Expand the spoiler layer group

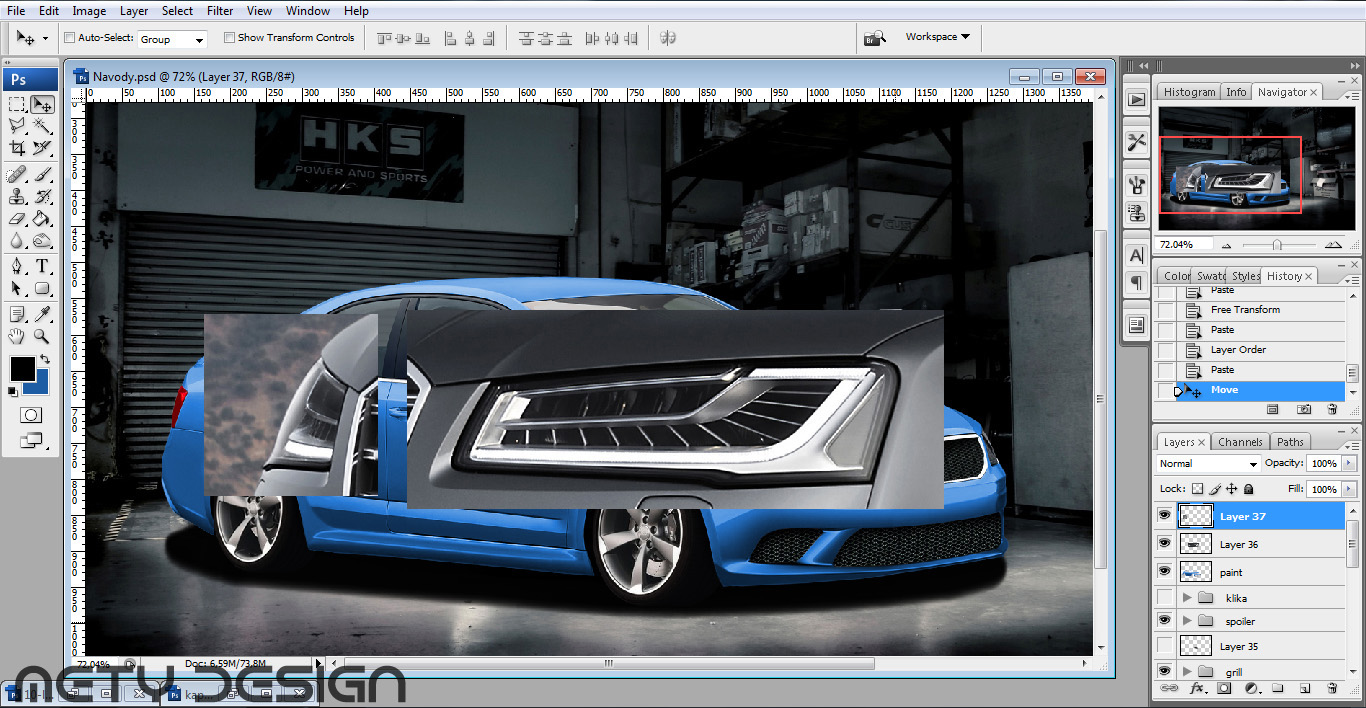point(1187,621)
